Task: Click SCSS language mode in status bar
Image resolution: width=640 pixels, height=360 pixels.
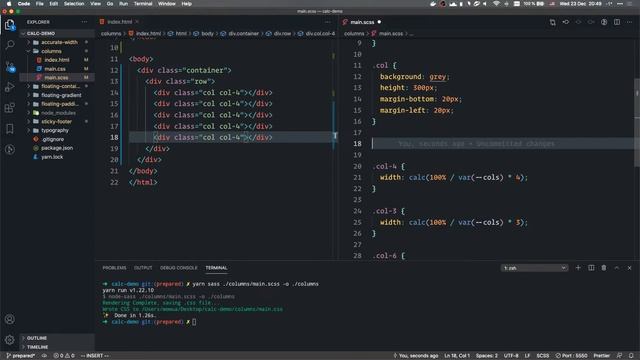Action: click(542, 356)
